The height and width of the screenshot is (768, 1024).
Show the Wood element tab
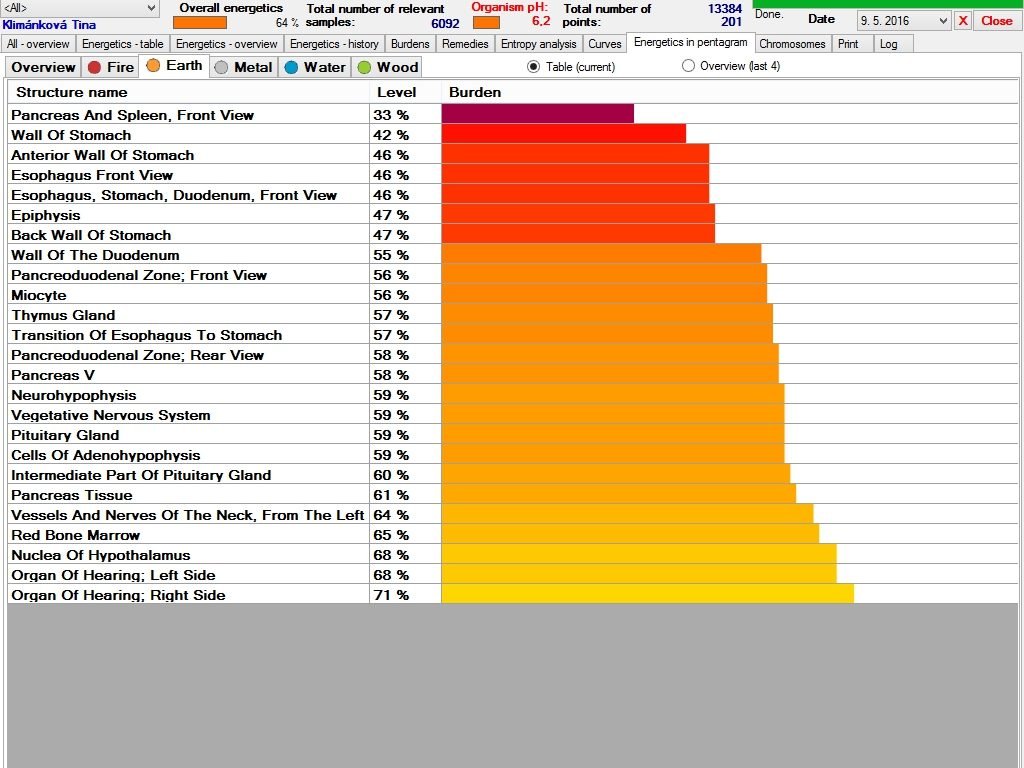point(387,67)
